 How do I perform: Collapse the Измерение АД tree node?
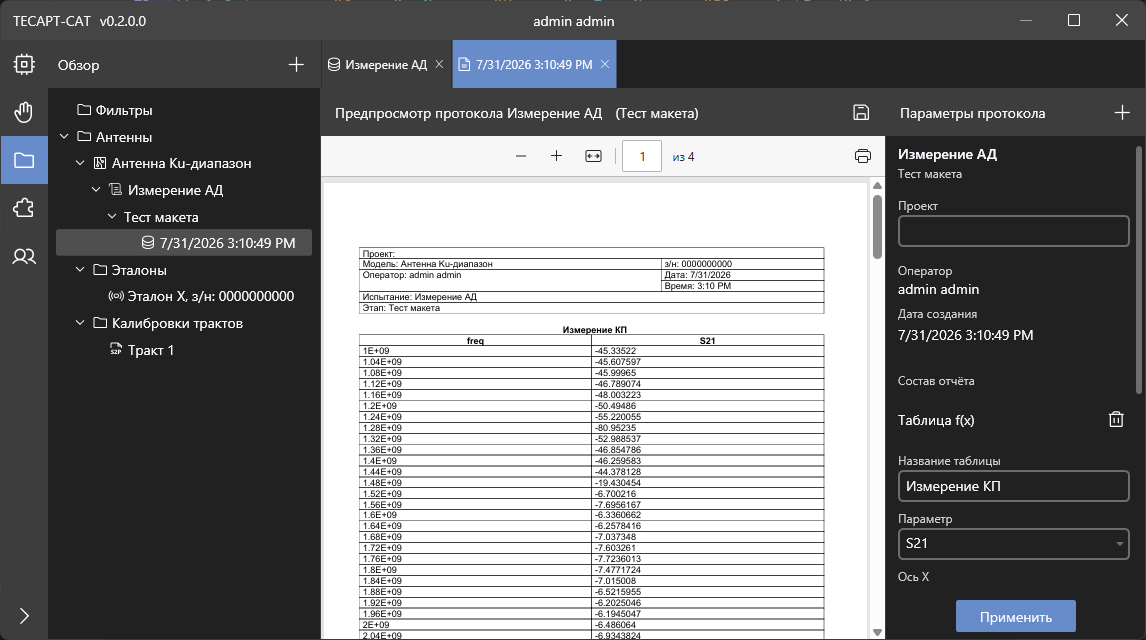(96, 190)
